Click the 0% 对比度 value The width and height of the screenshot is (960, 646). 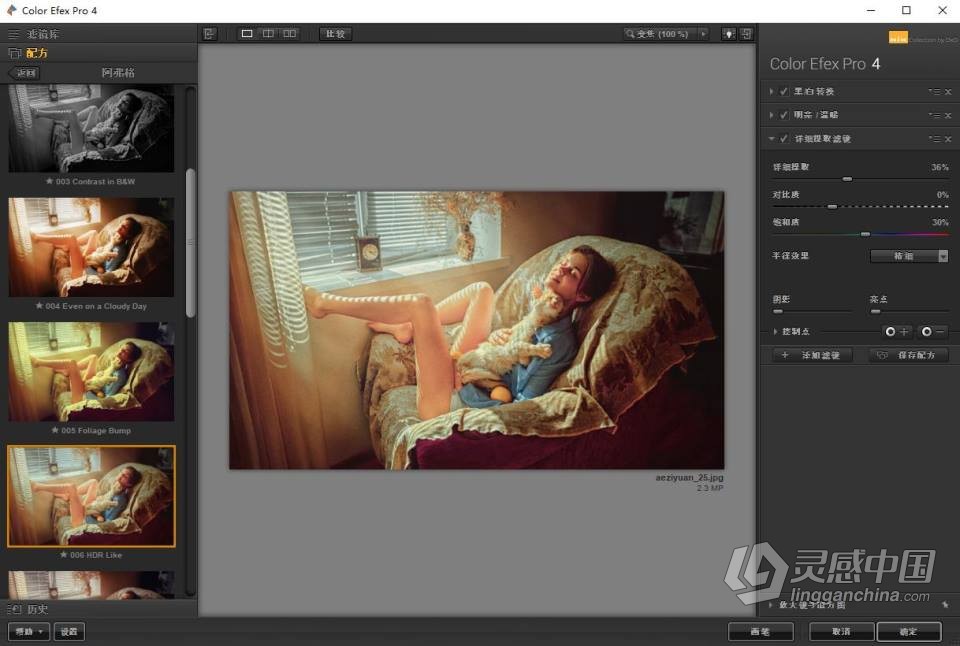(x=943, y=195)
